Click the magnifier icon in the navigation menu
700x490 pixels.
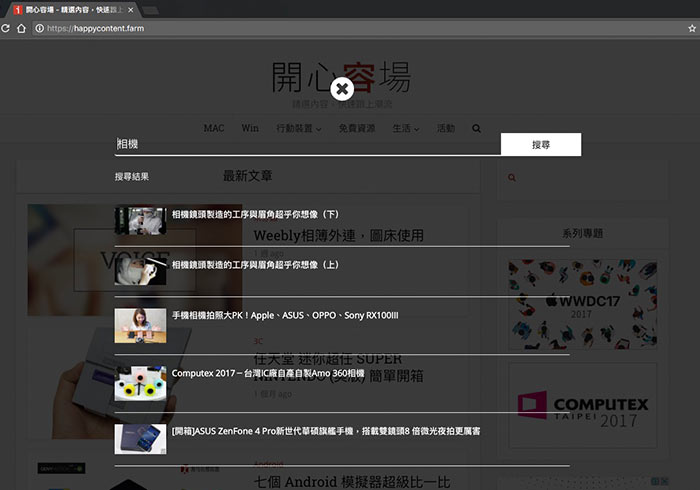click(x=476, y=129)
